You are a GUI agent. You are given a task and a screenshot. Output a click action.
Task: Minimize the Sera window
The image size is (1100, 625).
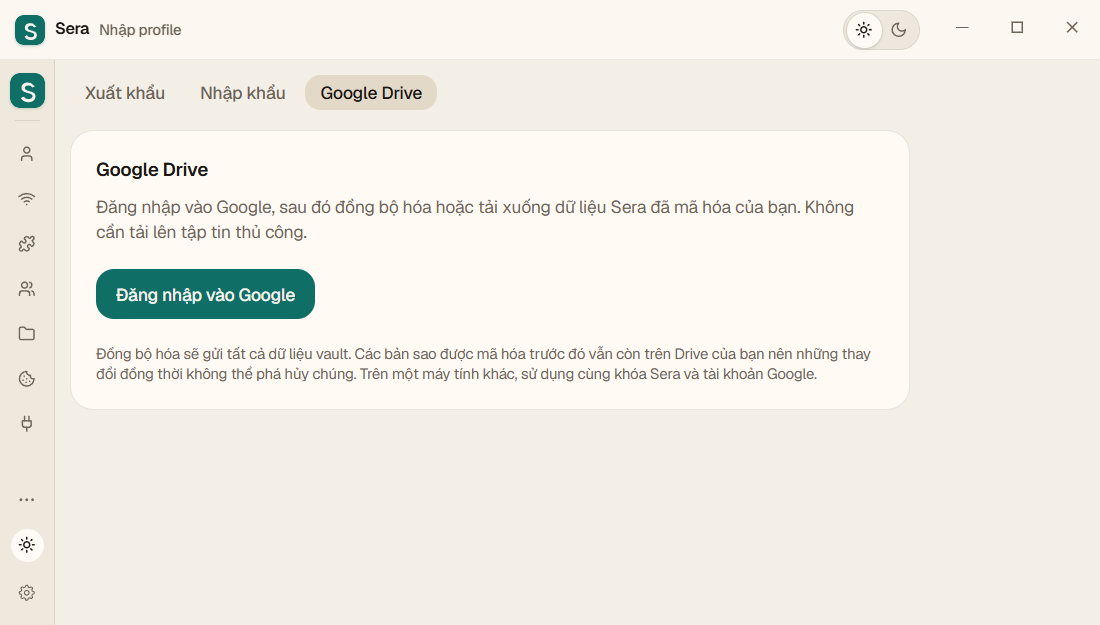click(962, 27)
